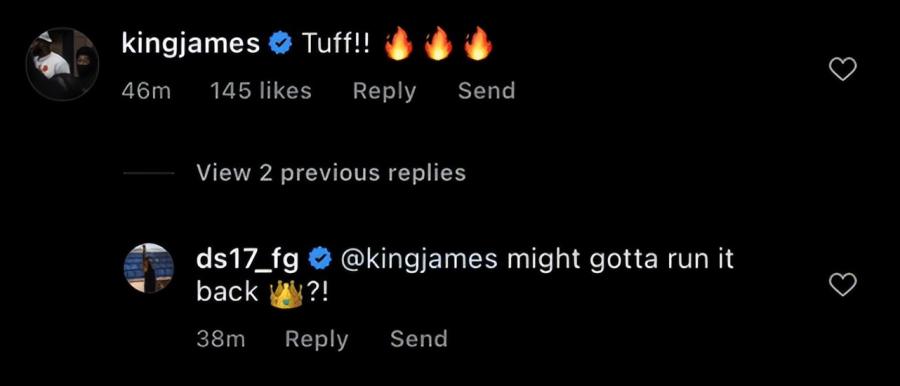
Task: Open the @kingjames mention in the reply
Action: coord(420,260)
